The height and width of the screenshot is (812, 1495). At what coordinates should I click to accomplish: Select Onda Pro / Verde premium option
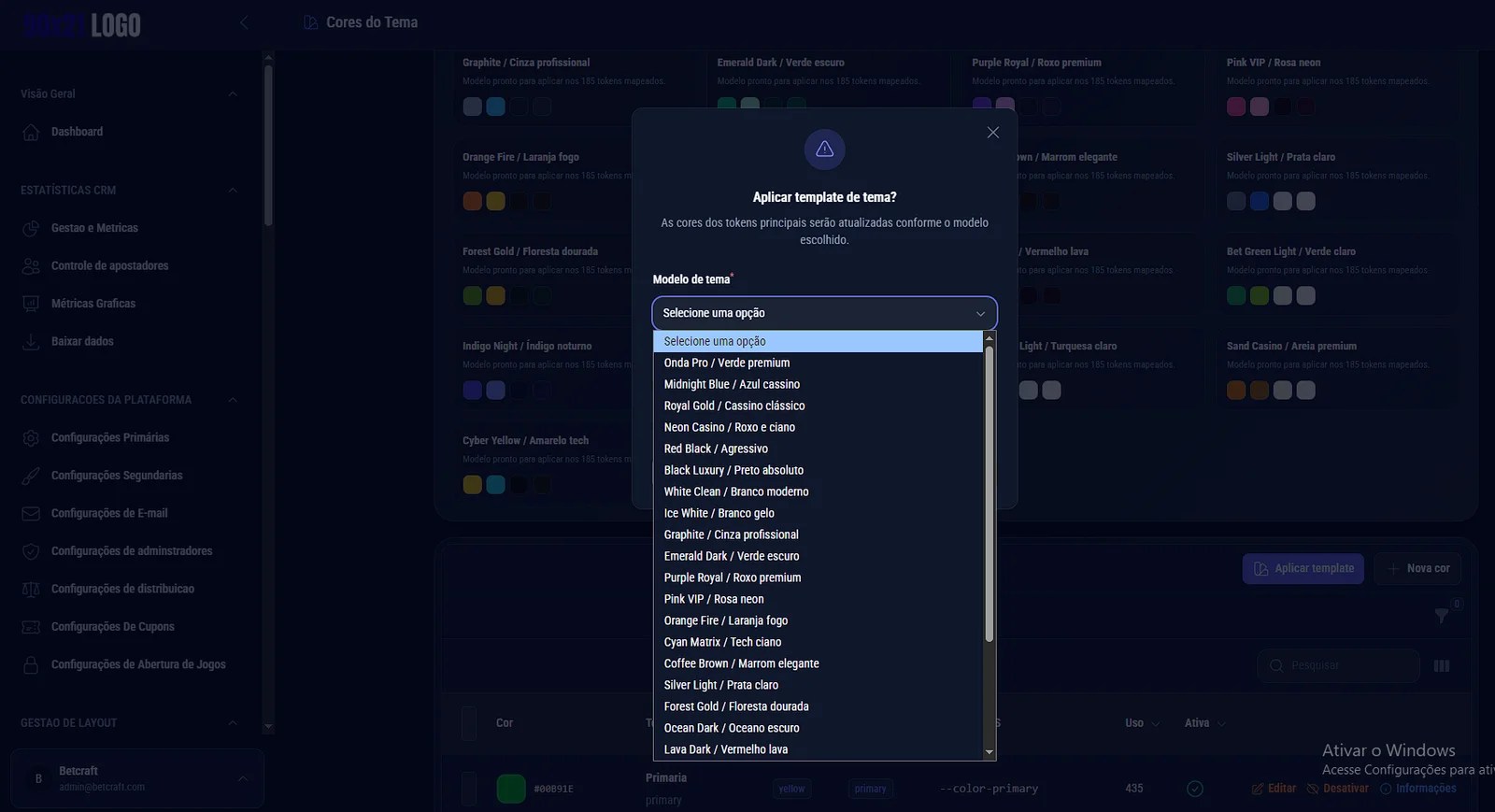(x=818, y=363)
